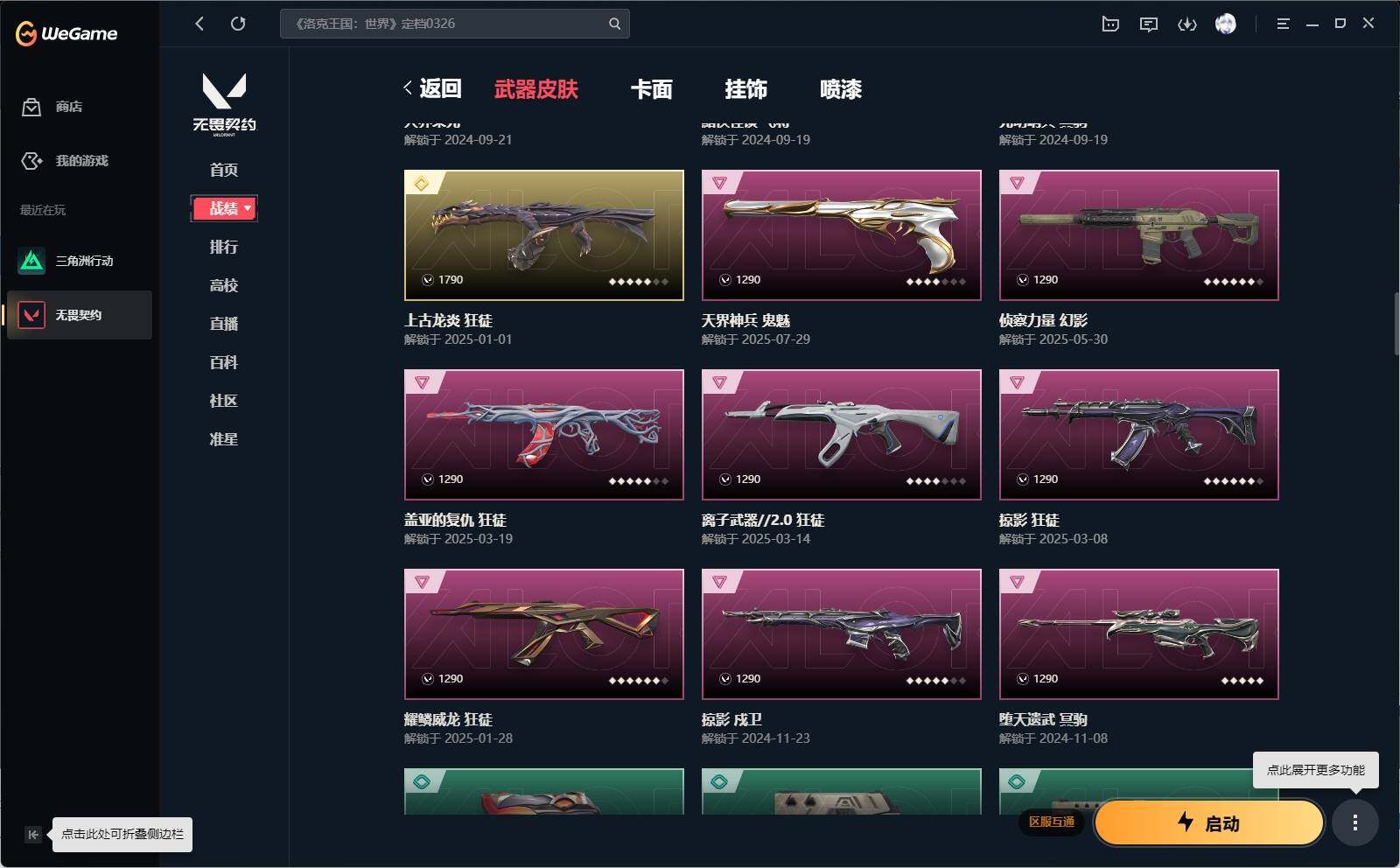The image size is (1400, 868).
Task: Select 三角洲行动 game icon in sidebar
Action: [x=32, y=261]
